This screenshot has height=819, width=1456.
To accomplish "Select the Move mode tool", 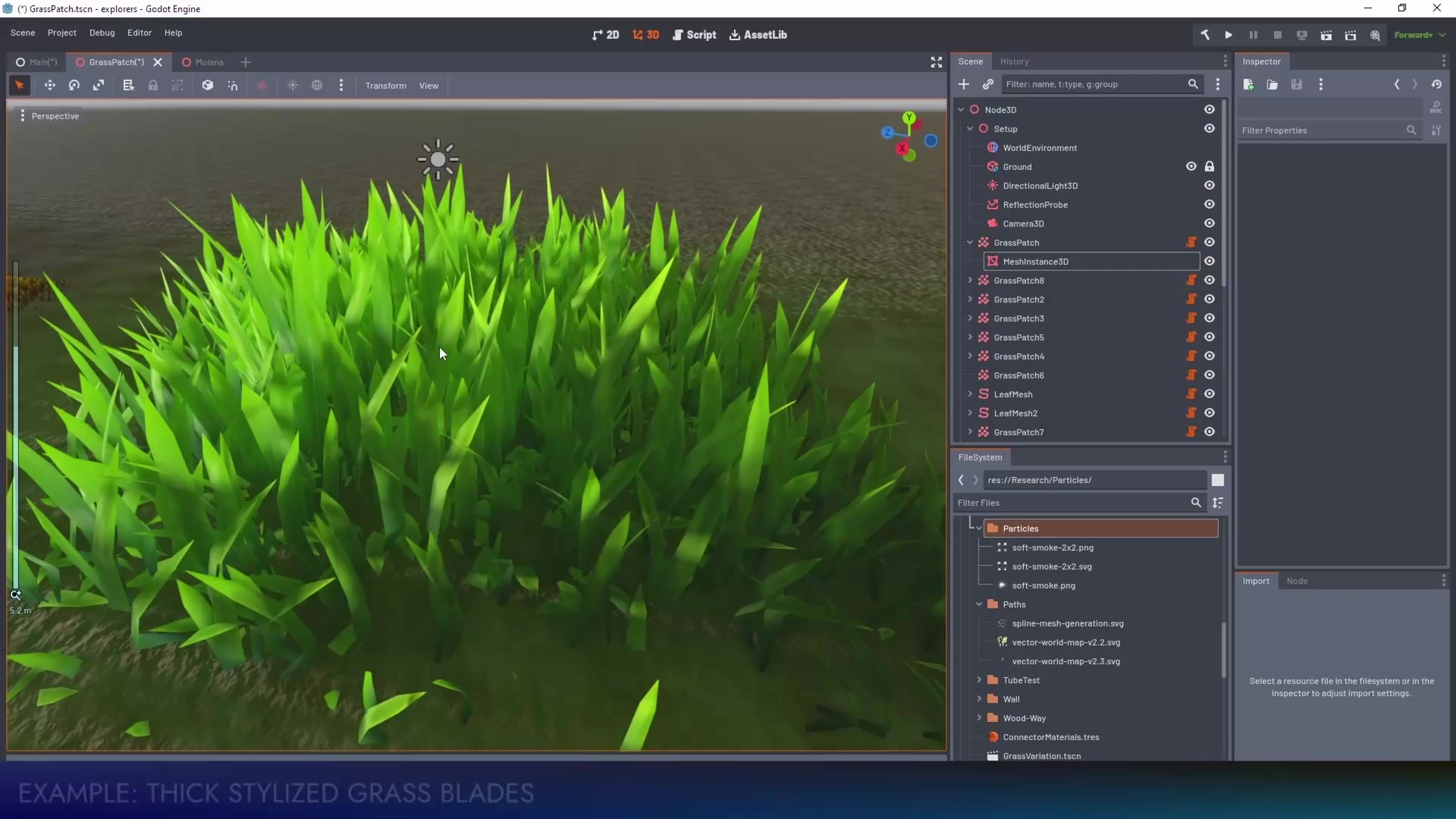I will [49, 86].
